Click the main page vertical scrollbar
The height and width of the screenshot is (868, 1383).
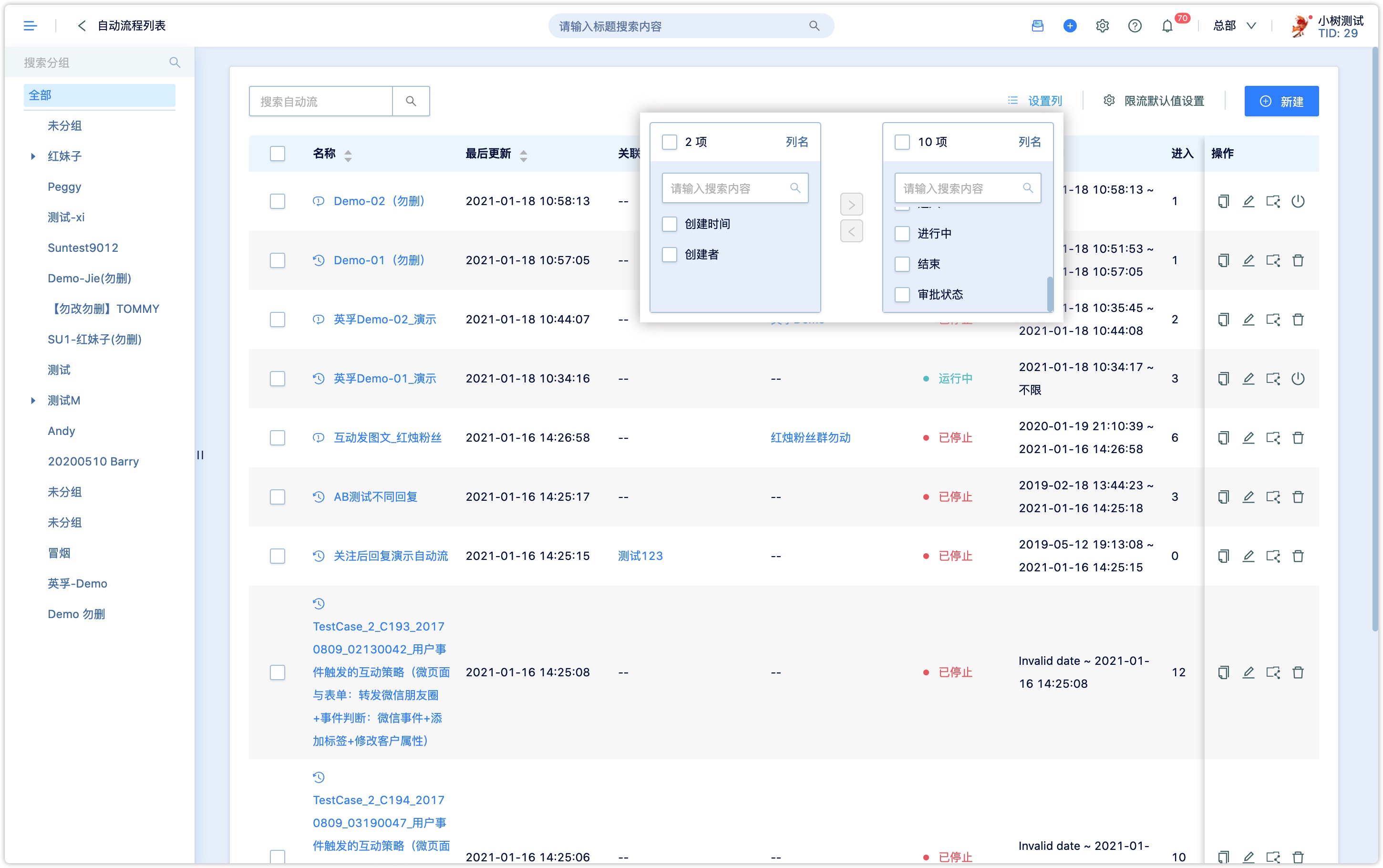[1375, 339]
